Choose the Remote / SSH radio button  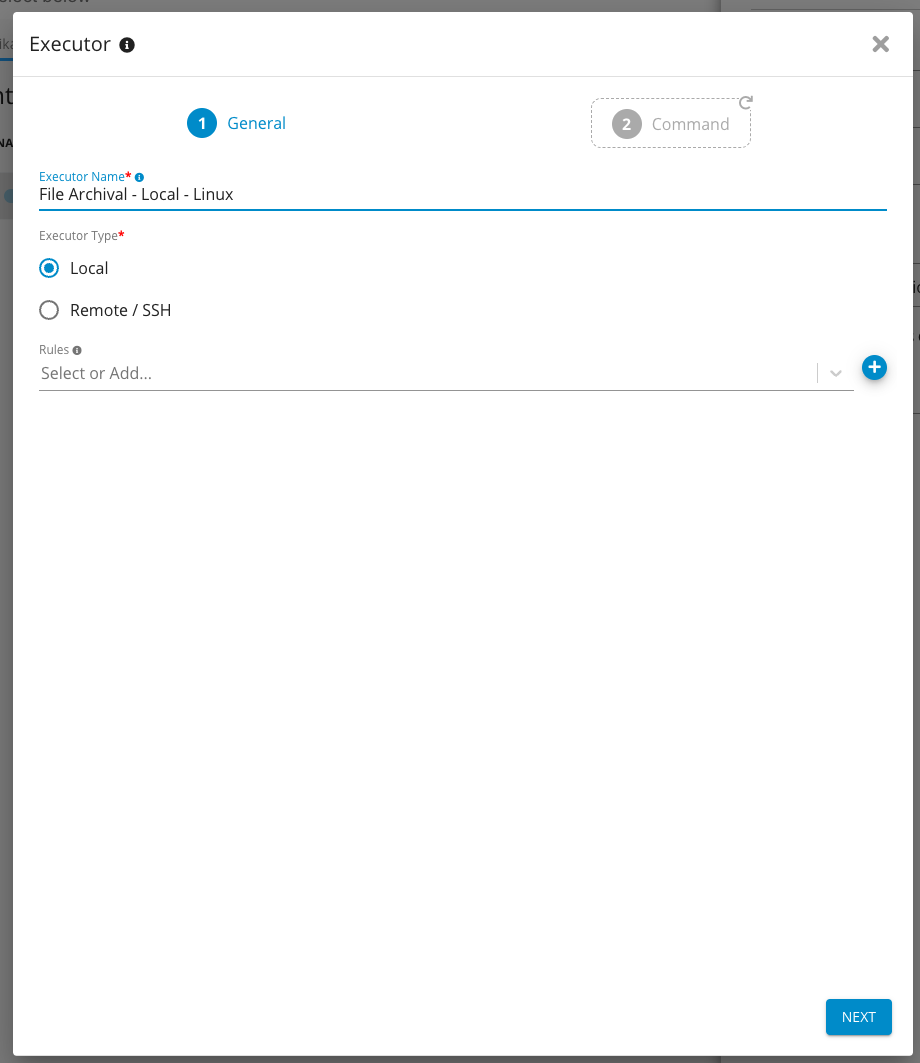click(x=49, y=310)
